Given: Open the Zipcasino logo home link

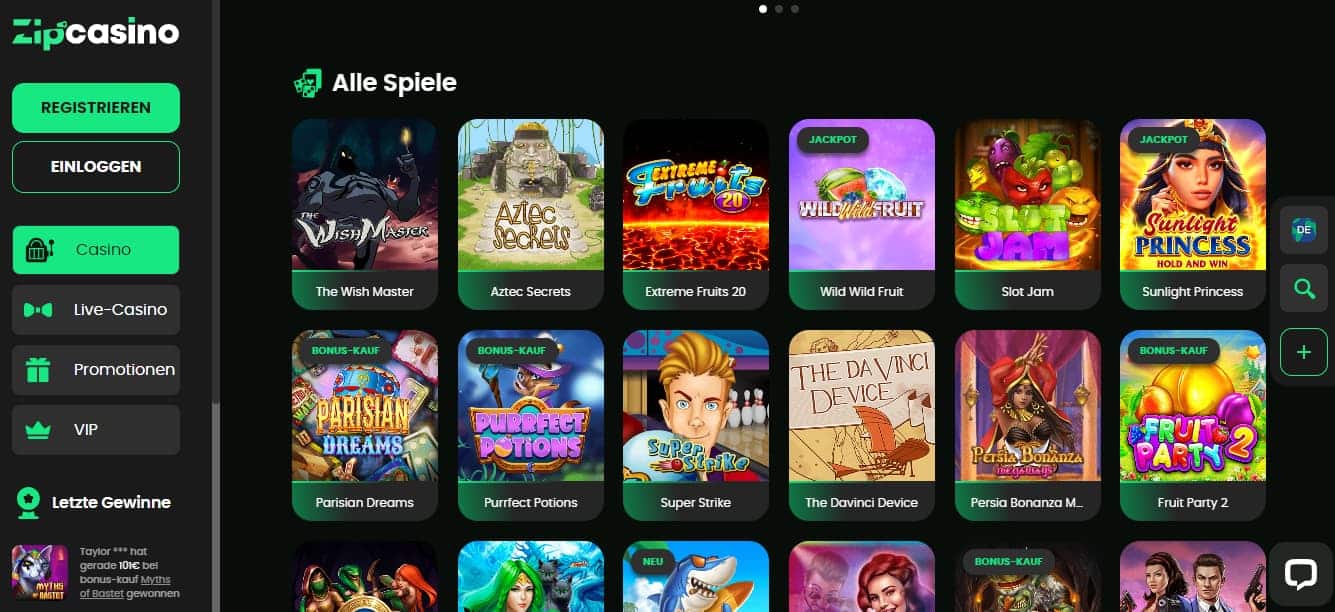Looking at the screenshot, I should (x=96, y=34).
